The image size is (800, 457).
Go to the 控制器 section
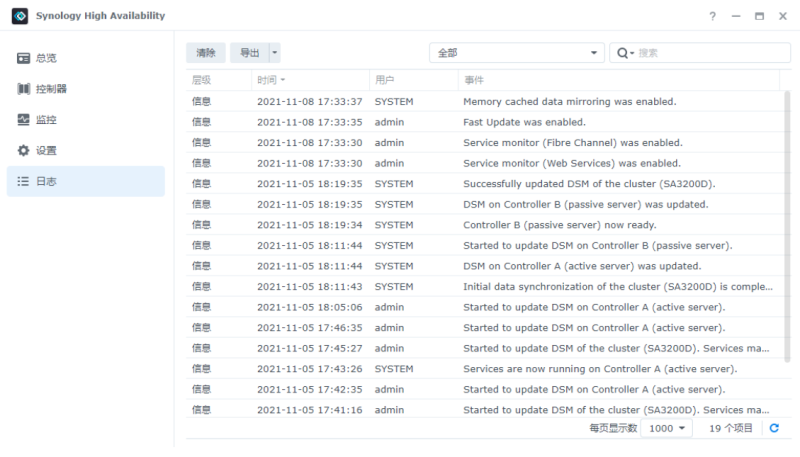[x=86, y=89]
